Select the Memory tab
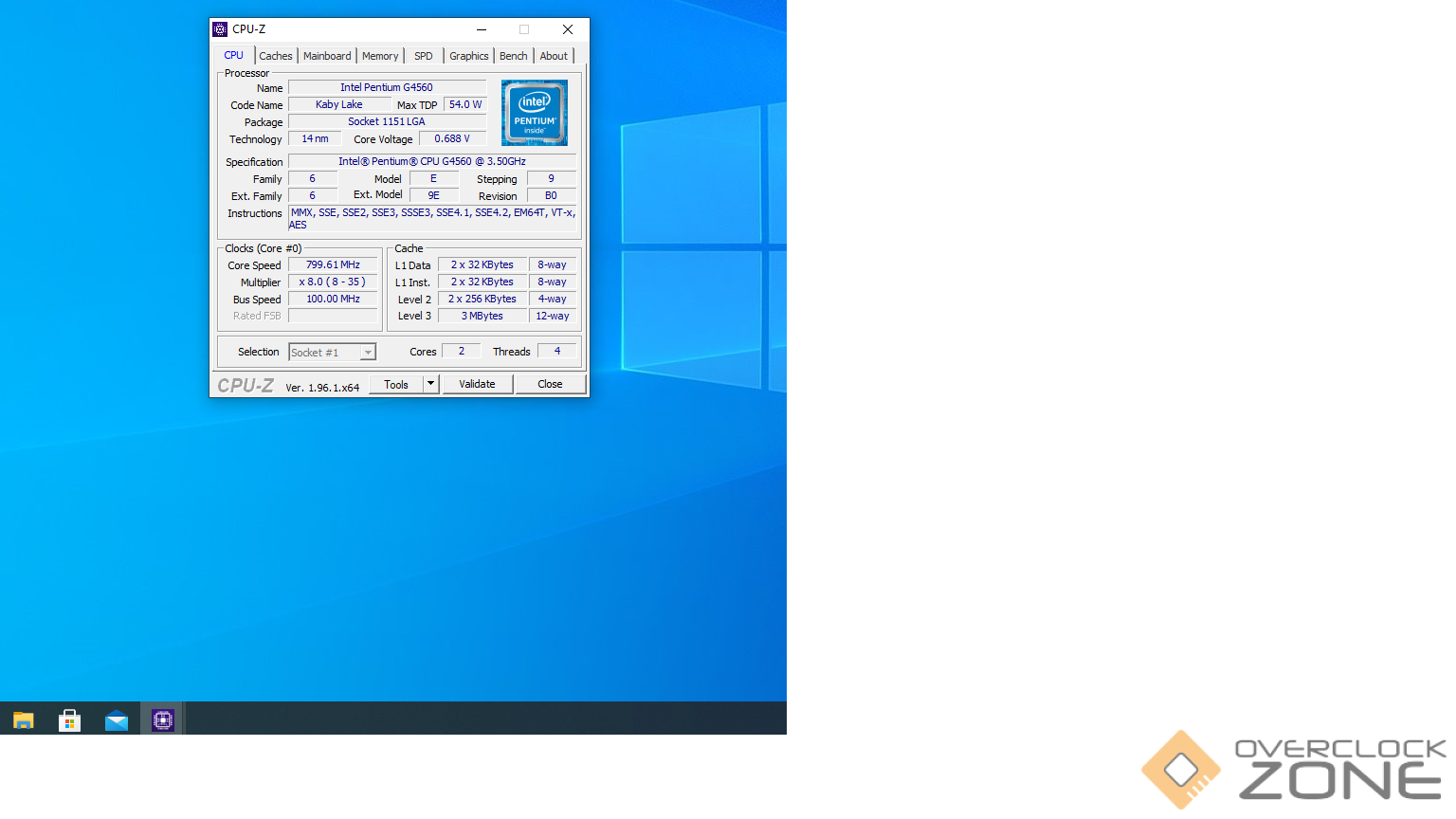This screenshot has width=1456, height=819. click(x=380, y=56)
